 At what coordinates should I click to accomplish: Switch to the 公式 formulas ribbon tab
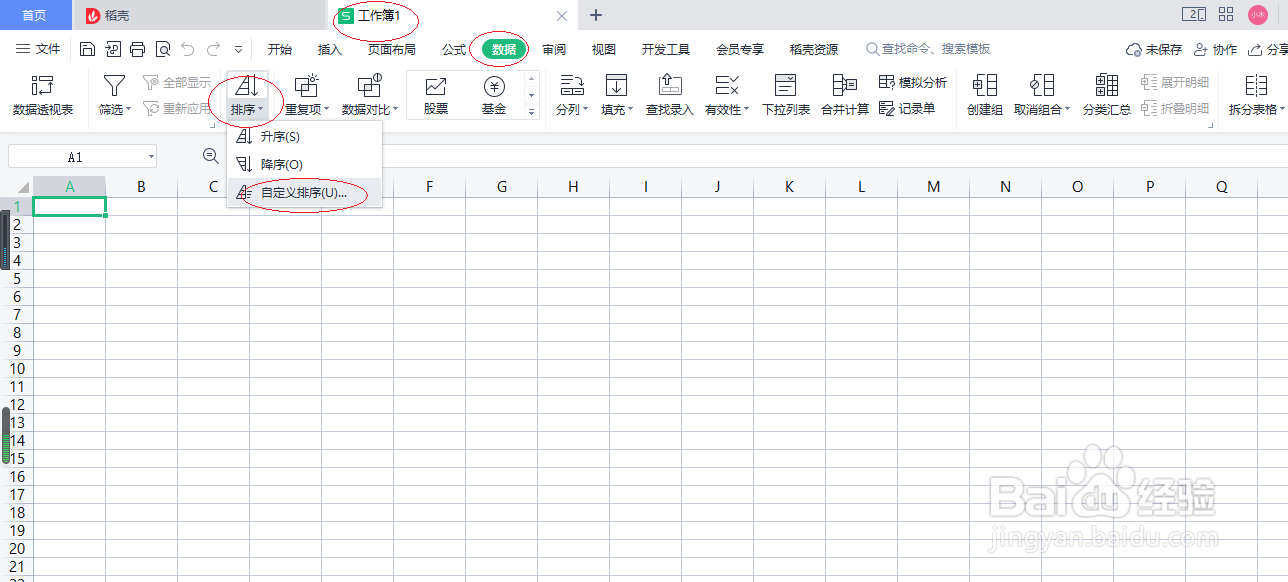tap(452, 48)
